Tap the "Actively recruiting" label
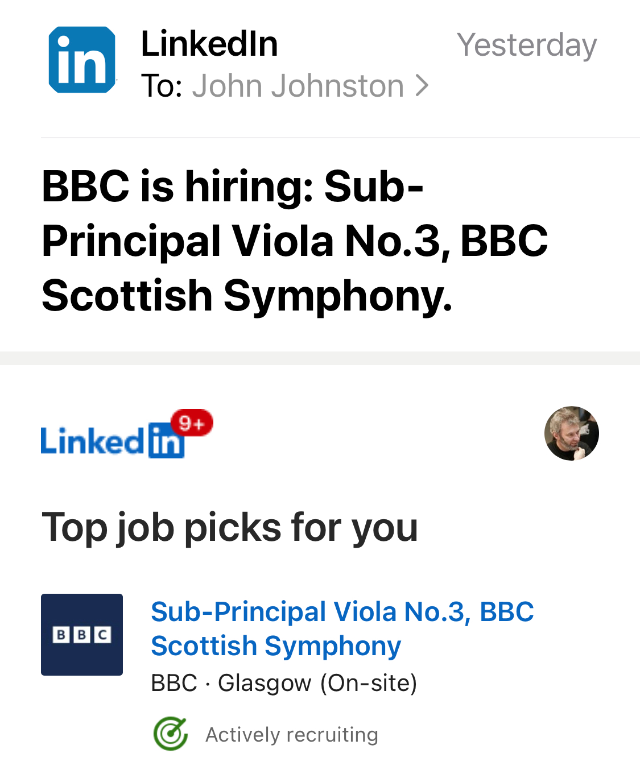Image resolution: width=640 pixels, height=782 pixels. 291,735
